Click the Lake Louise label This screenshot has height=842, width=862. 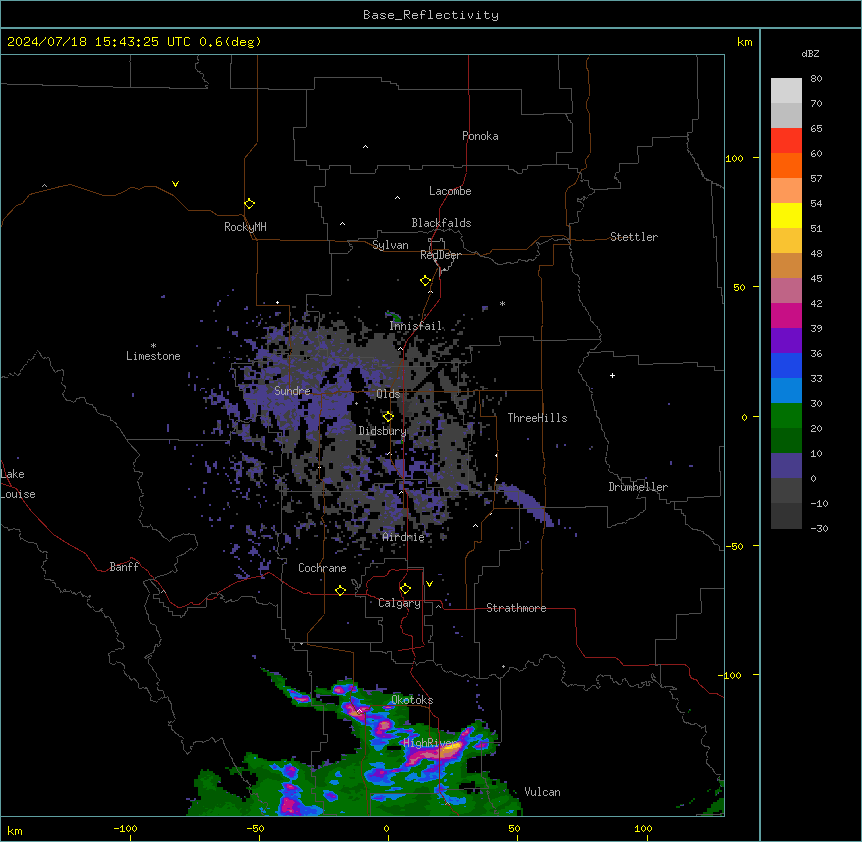(x=18, y=484)
